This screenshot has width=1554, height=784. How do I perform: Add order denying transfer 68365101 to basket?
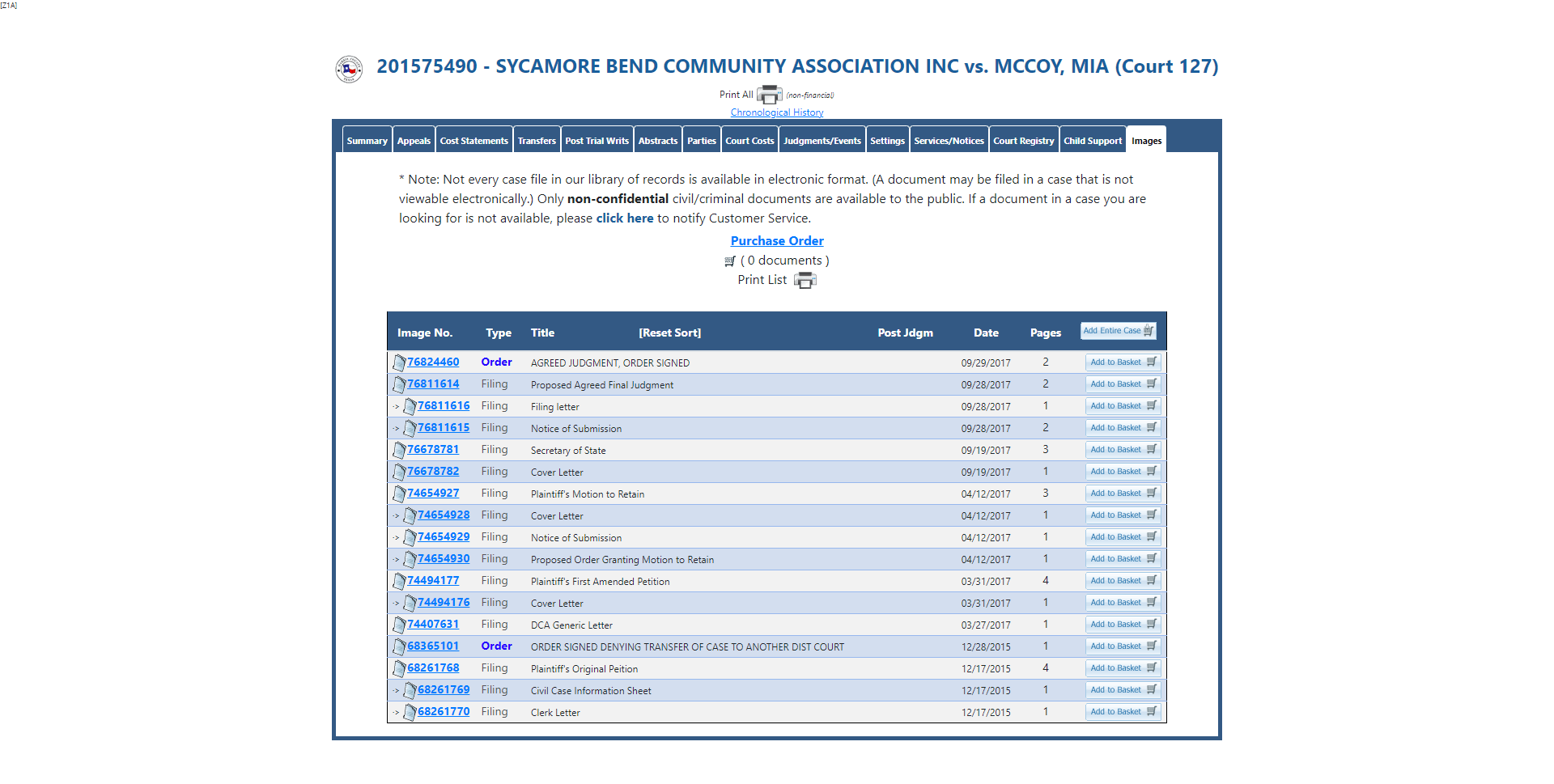point(1123,646)
